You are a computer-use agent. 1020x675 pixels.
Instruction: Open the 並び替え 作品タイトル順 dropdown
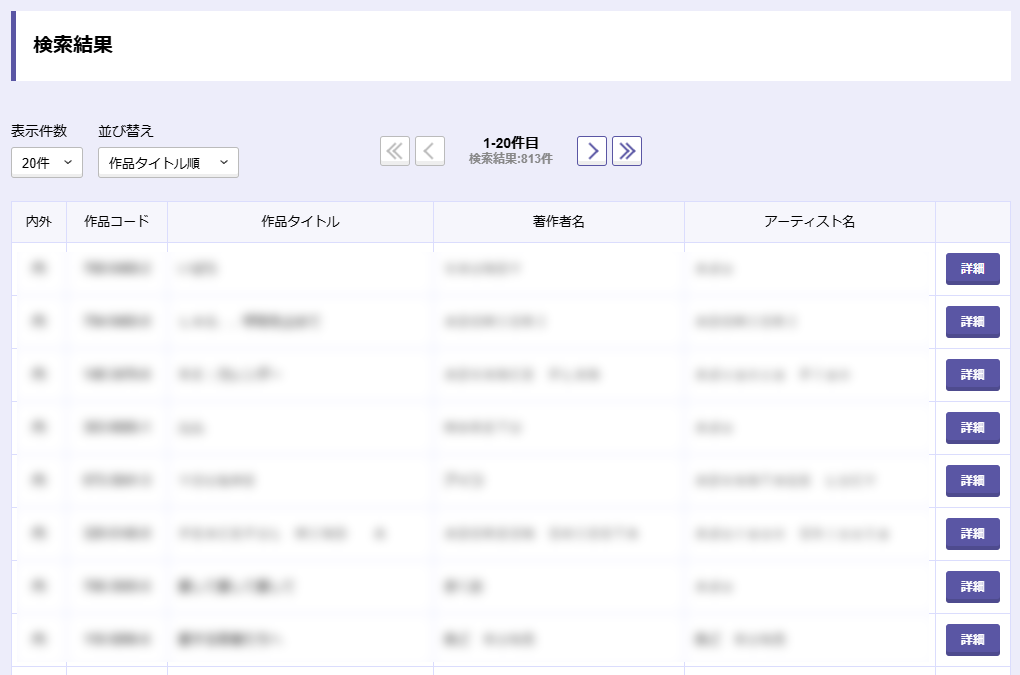(168, 163)
